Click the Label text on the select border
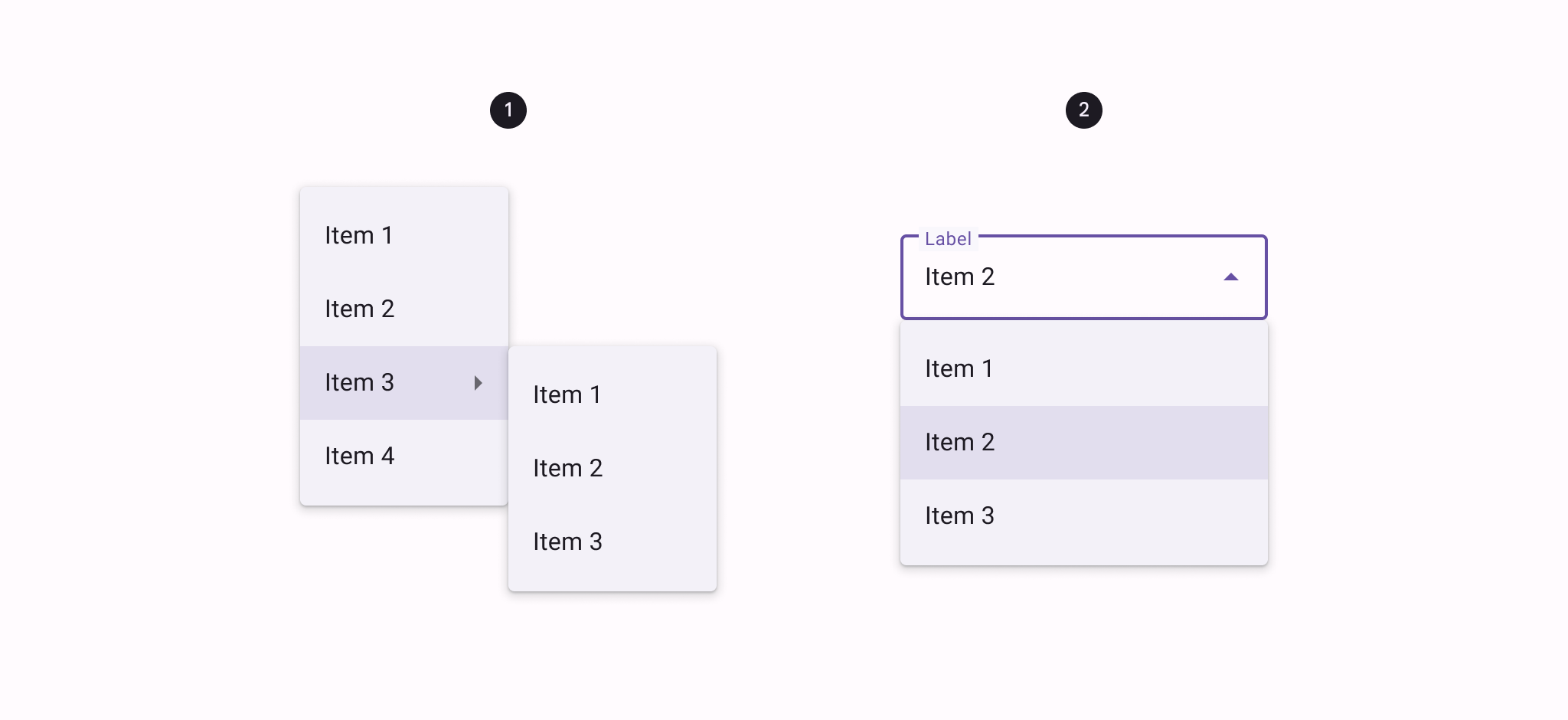 click(x=948, y=238)
